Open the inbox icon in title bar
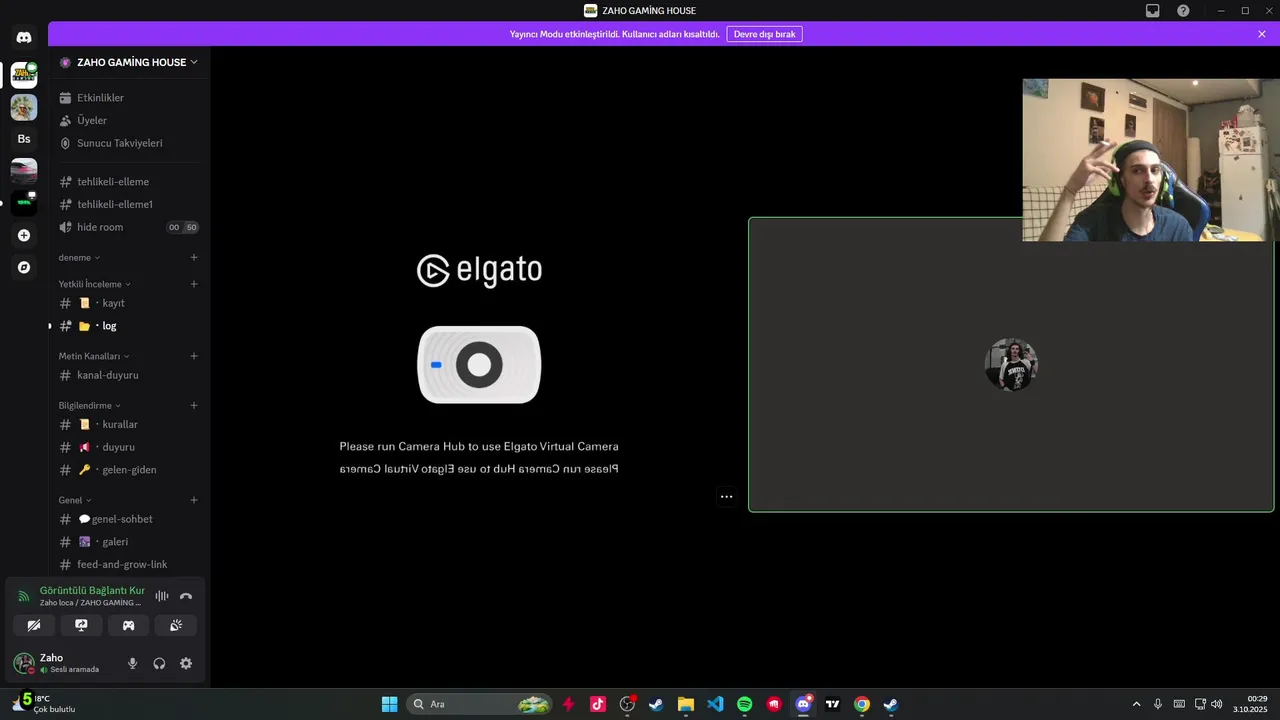 (x=1153, y=10)
